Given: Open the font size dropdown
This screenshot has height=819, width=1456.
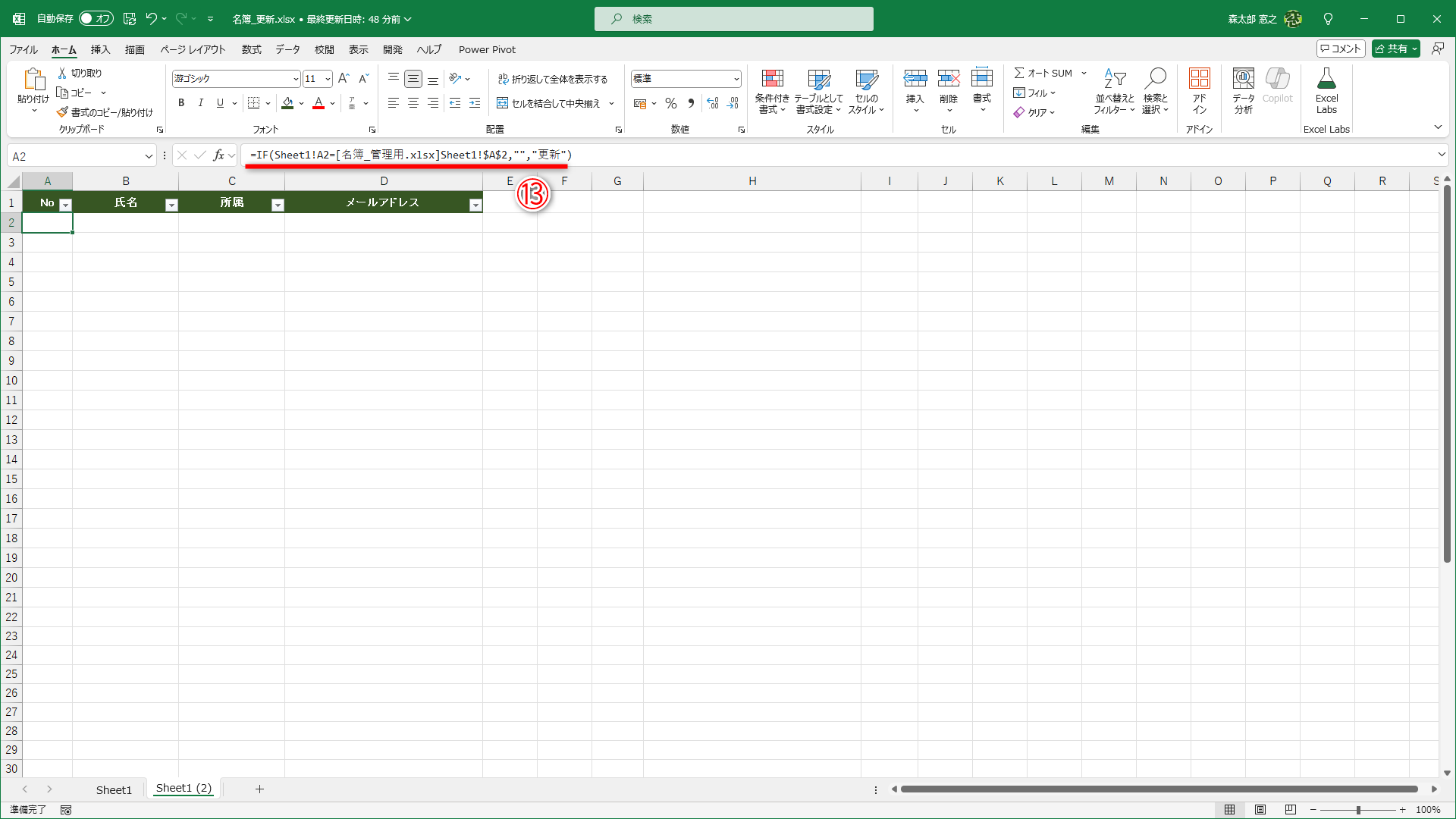Looking at the screenshot, I should coord(326,78).
